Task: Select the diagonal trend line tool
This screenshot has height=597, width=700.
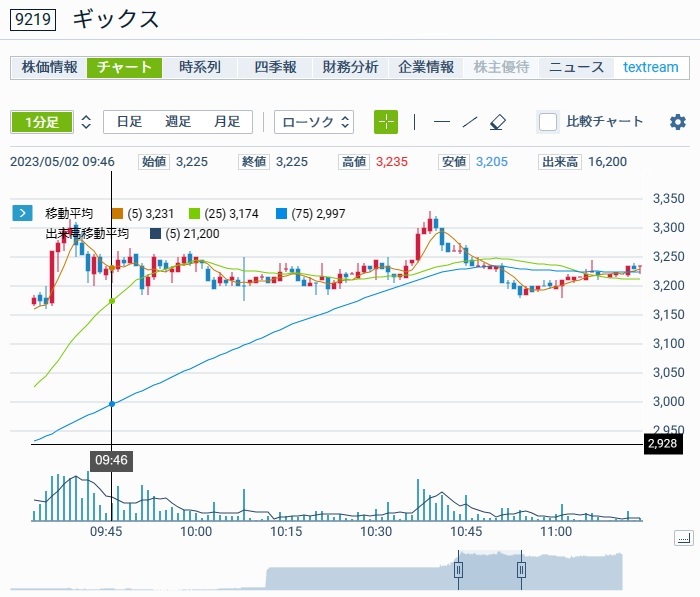Action: (470, 122)
